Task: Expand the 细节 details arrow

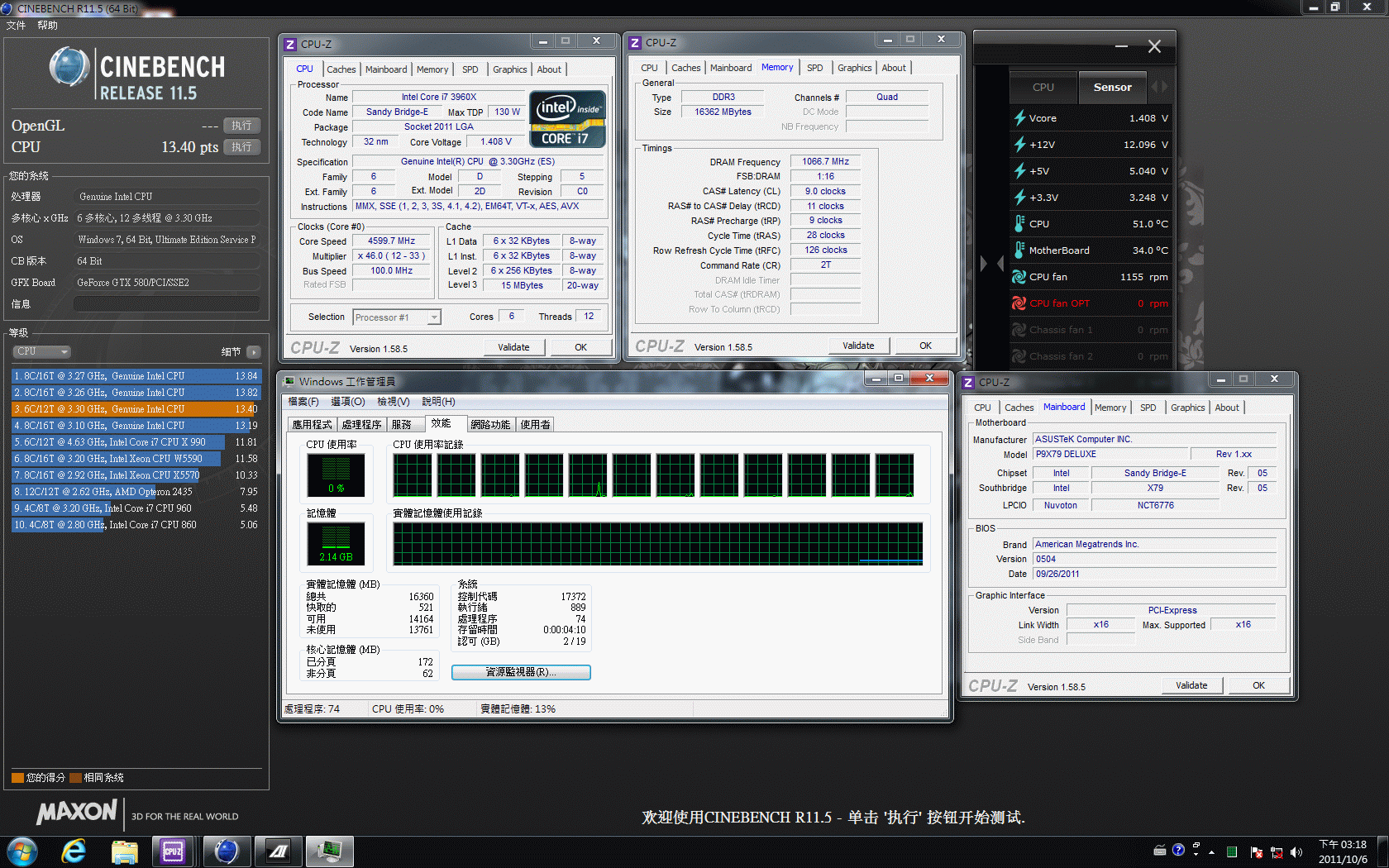Action: [253, 352]
